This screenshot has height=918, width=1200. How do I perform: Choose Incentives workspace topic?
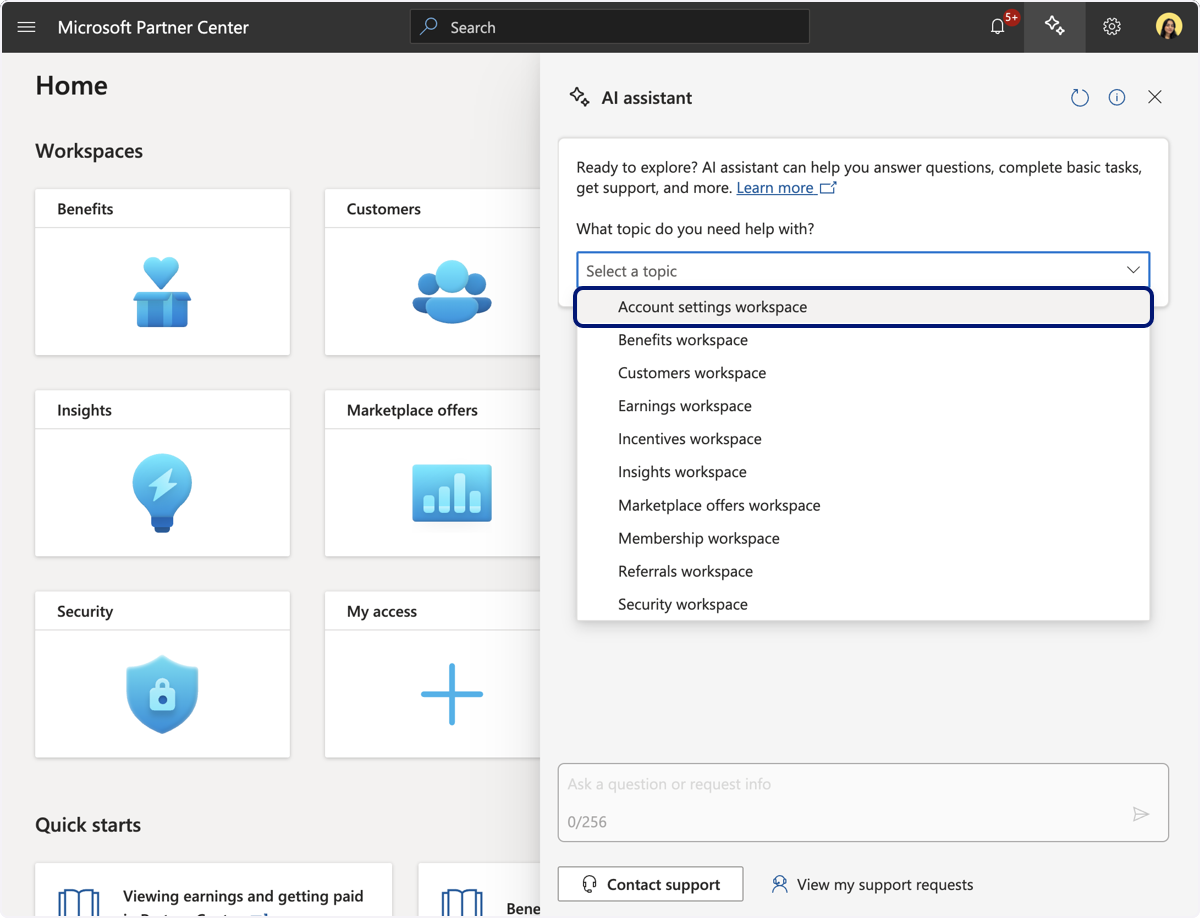coord(863,439)
